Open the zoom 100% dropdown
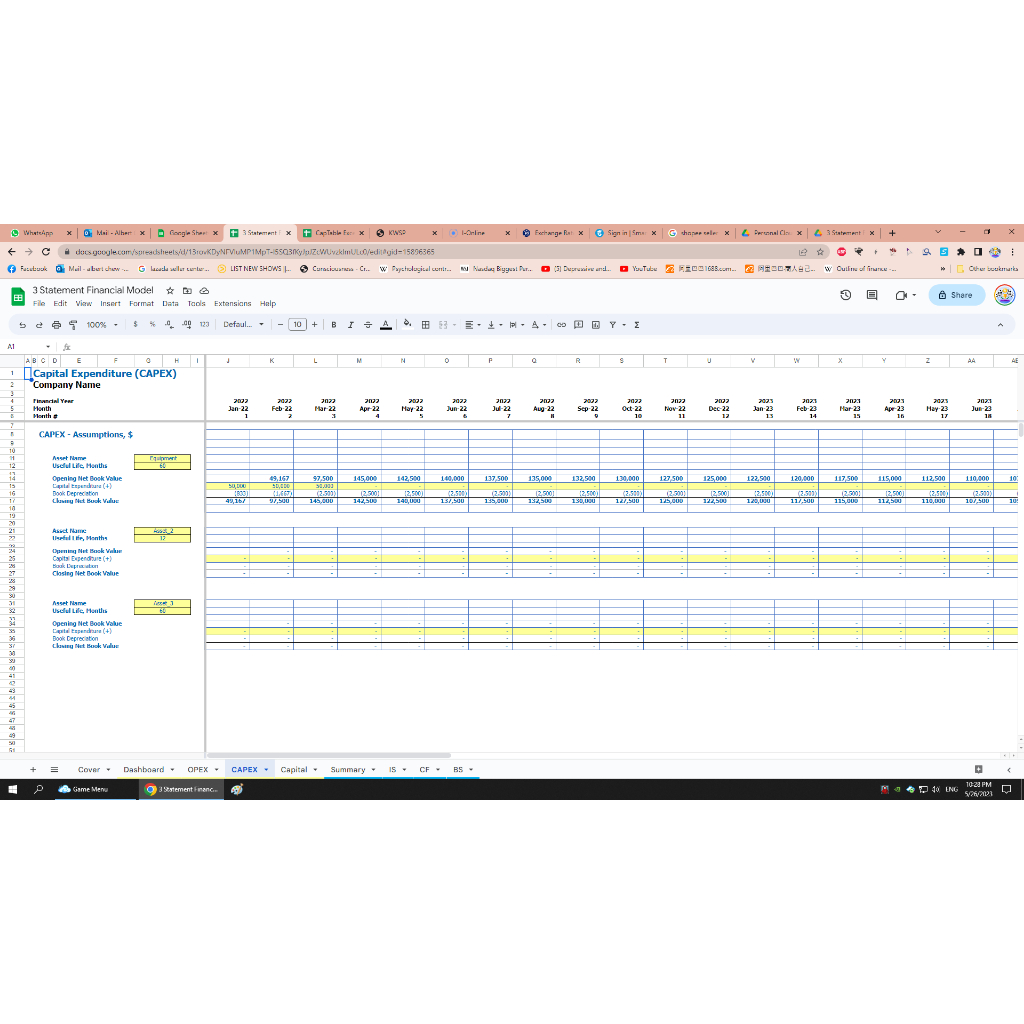This screenshot has width=1024, height=1024. 101,325
